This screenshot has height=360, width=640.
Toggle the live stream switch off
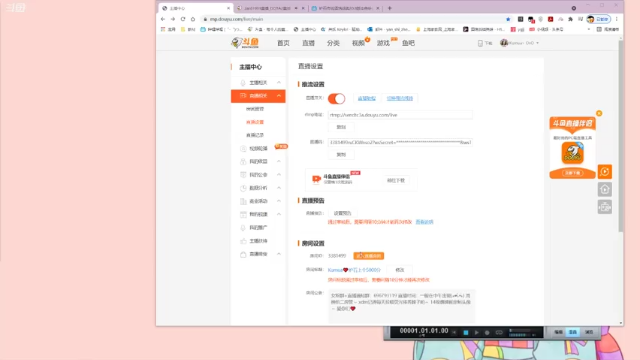click(x=336, y=98)
